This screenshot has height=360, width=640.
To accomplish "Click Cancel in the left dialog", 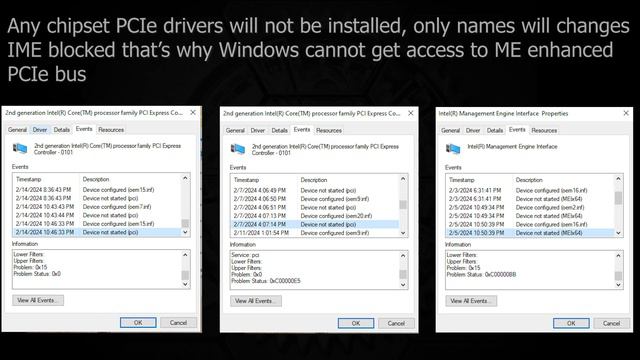I will 178,322.
